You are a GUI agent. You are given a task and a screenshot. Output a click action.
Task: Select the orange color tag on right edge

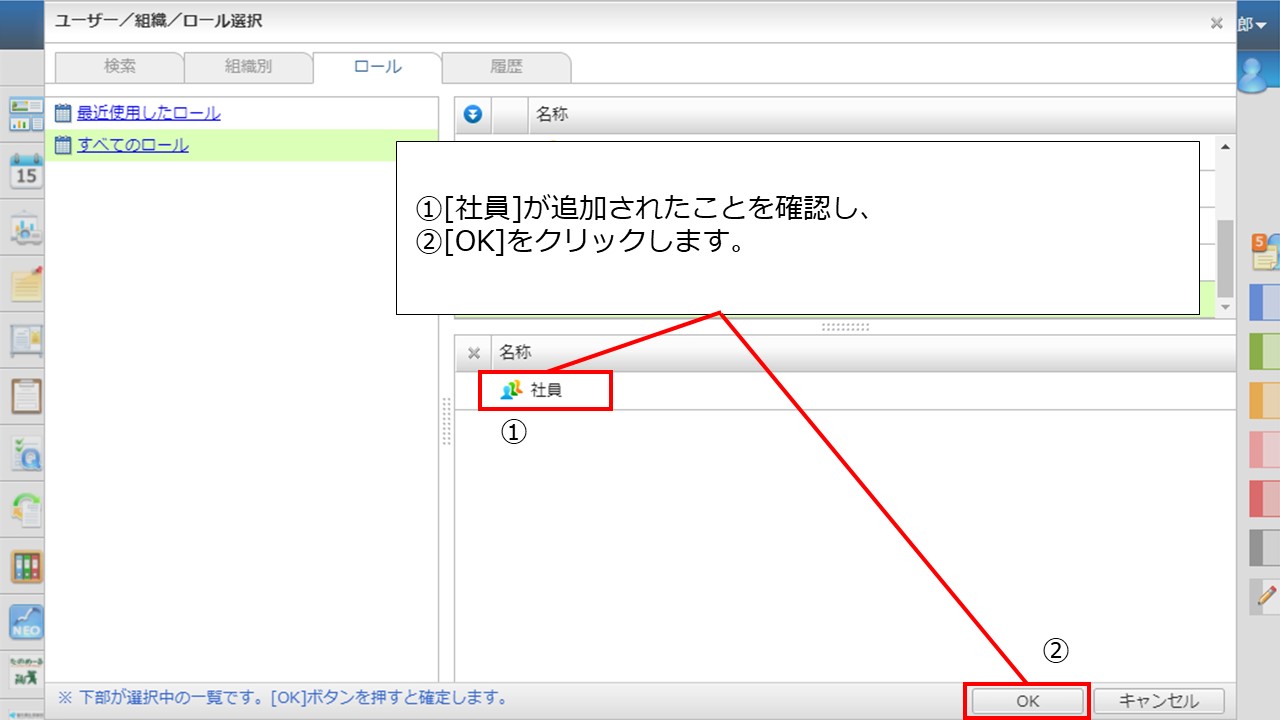(1265, 401)
